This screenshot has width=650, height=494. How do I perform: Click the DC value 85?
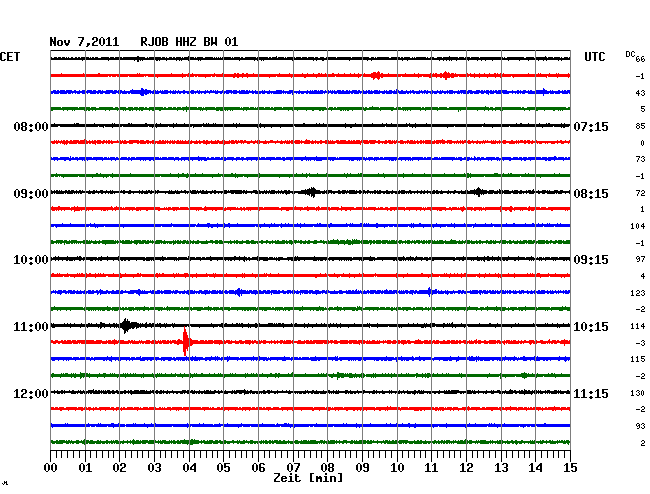click(640, 126)
